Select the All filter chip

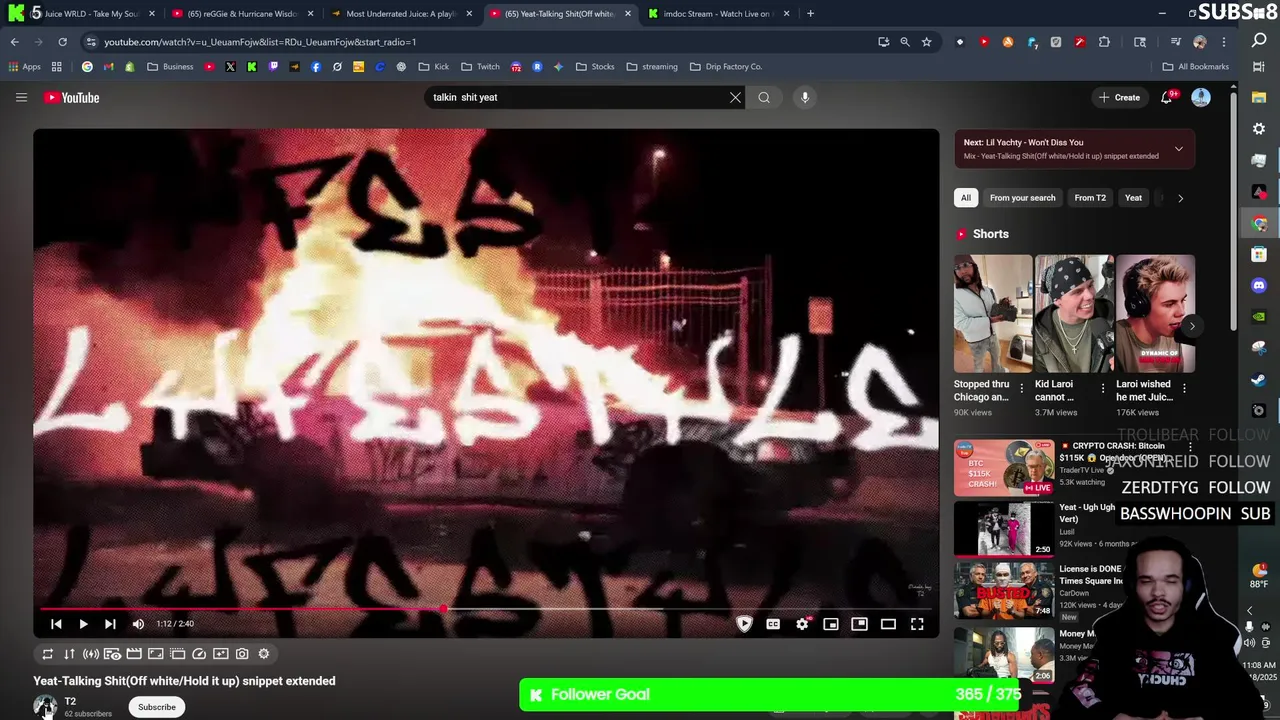click(966, 198)
